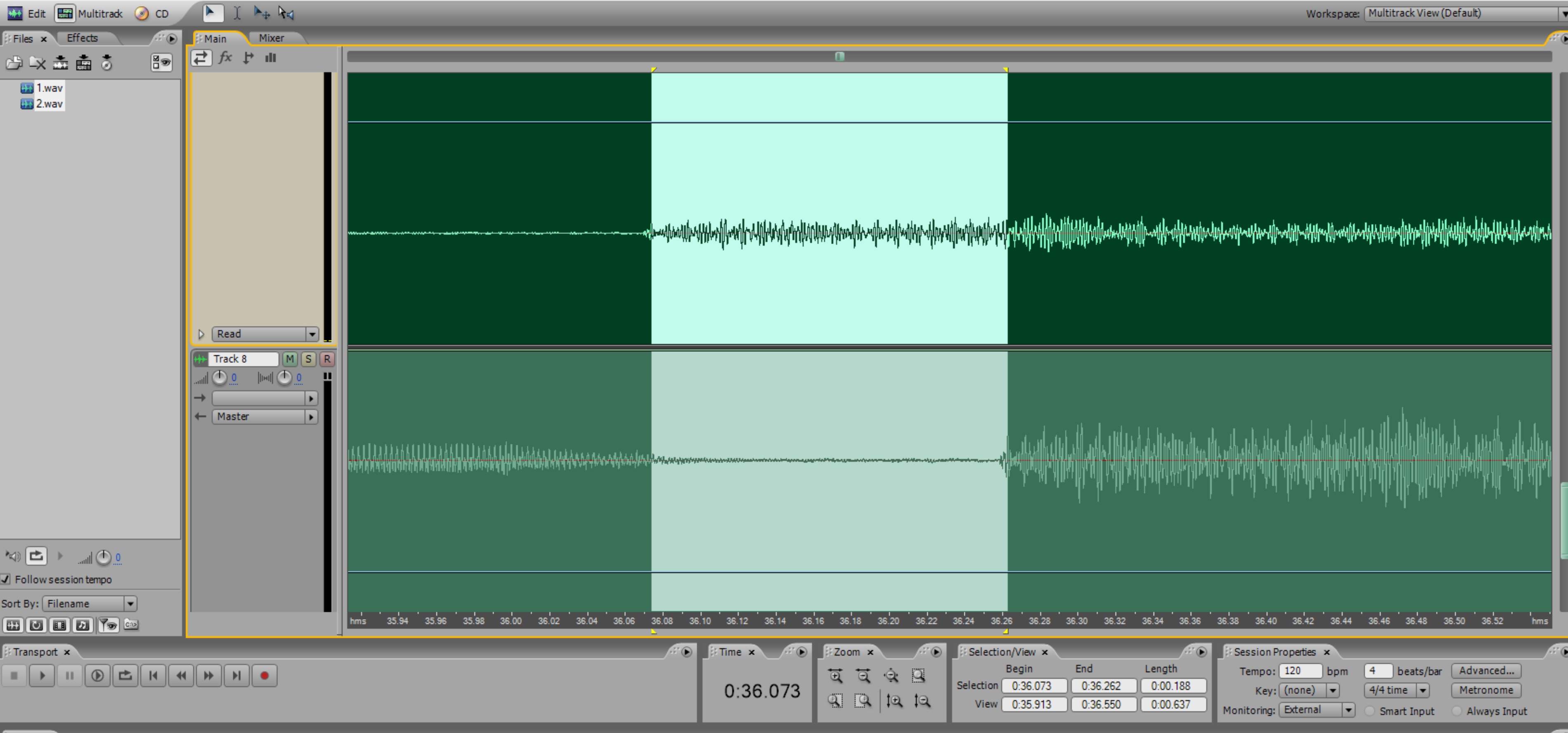Click the Go to Beginning transport button

coord(153,675)
